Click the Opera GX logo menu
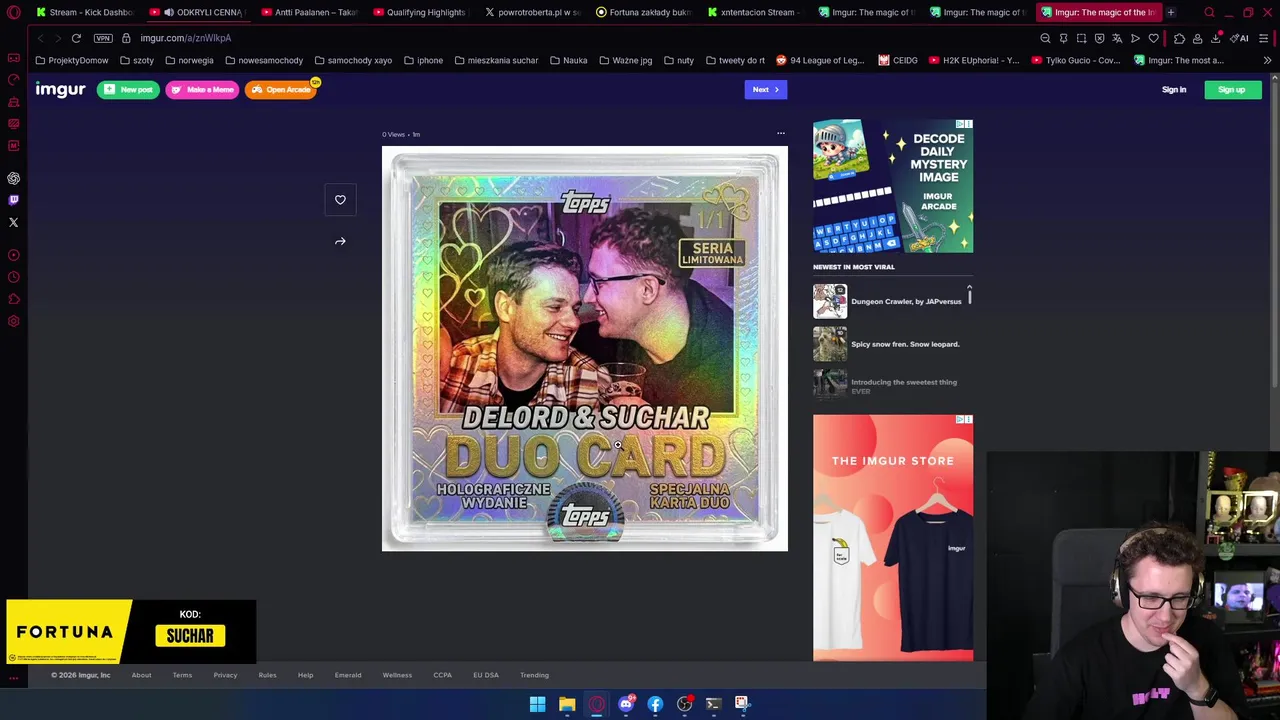The width and height of the screenshot is (1280, 720). pos(13,13)
